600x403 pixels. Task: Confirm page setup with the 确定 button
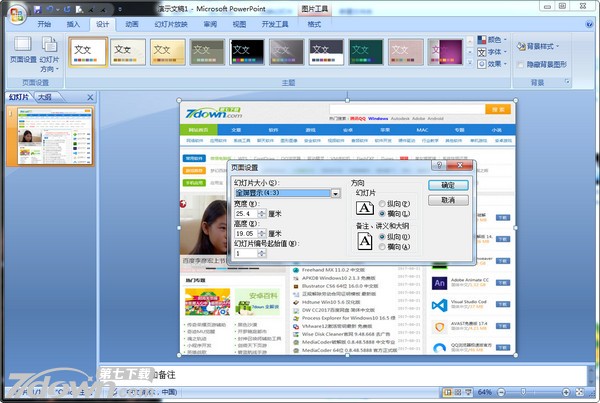tap(448, 186)
